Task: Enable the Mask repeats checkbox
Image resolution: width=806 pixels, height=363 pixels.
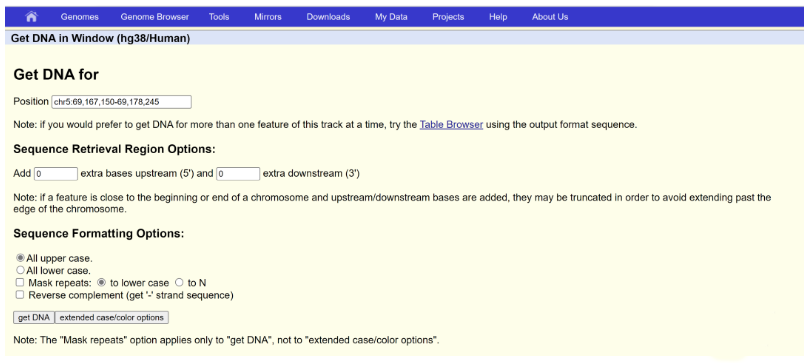Action: tap(20, 282)
